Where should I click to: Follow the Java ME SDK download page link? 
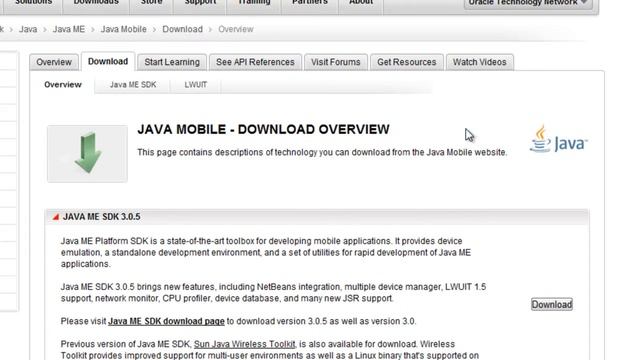(166, 321)
